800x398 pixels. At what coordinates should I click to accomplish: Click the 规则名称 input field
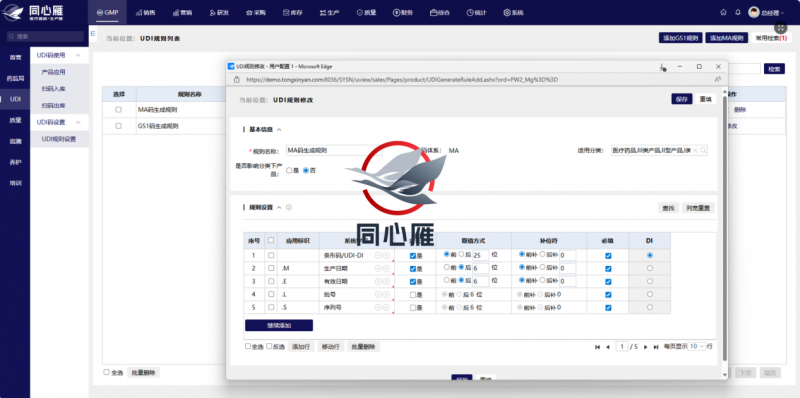pos(334,150)
